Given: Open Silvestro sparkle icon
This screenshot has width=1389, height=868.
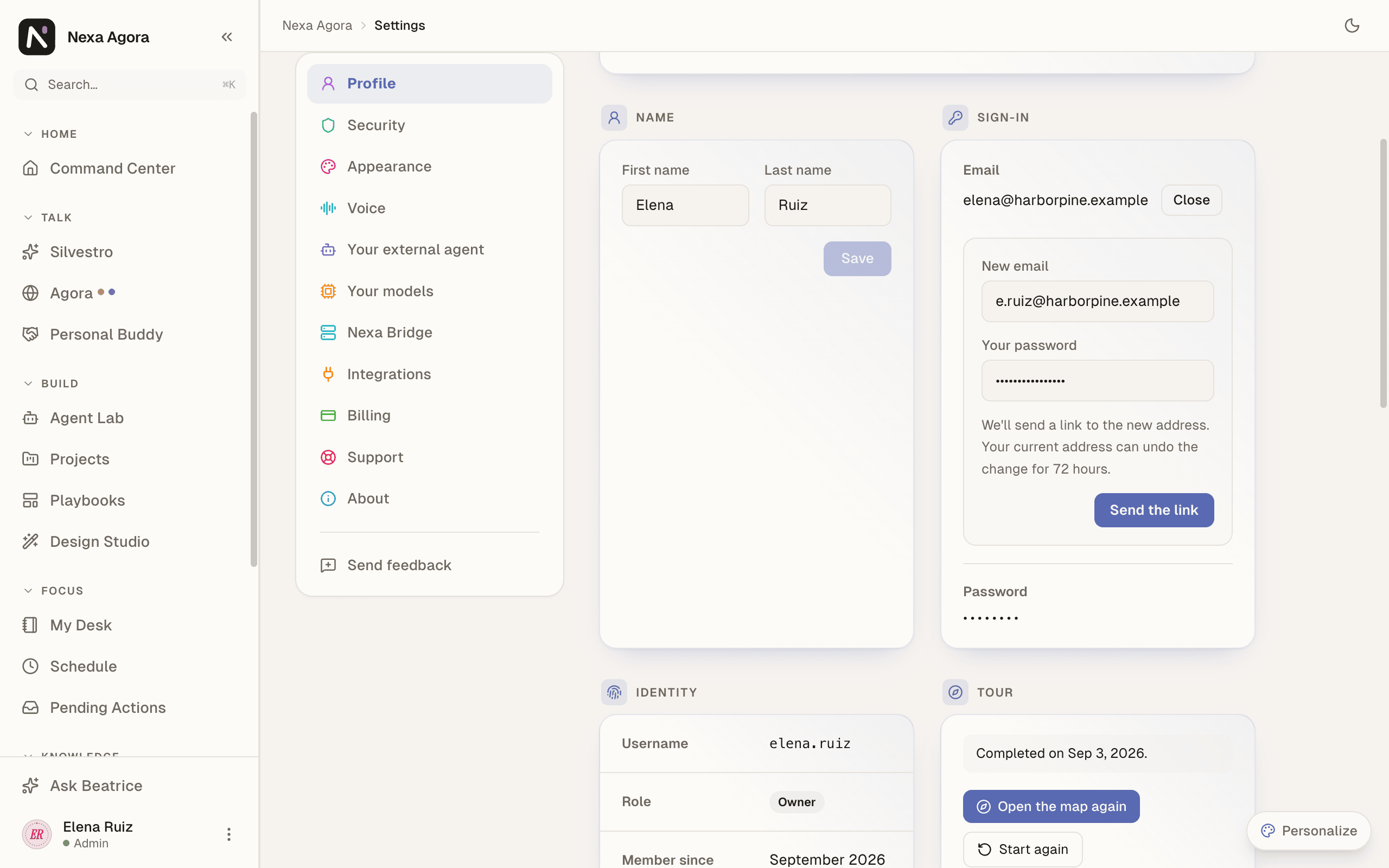Looking at the screenshot, I should [x=30, y=252].
